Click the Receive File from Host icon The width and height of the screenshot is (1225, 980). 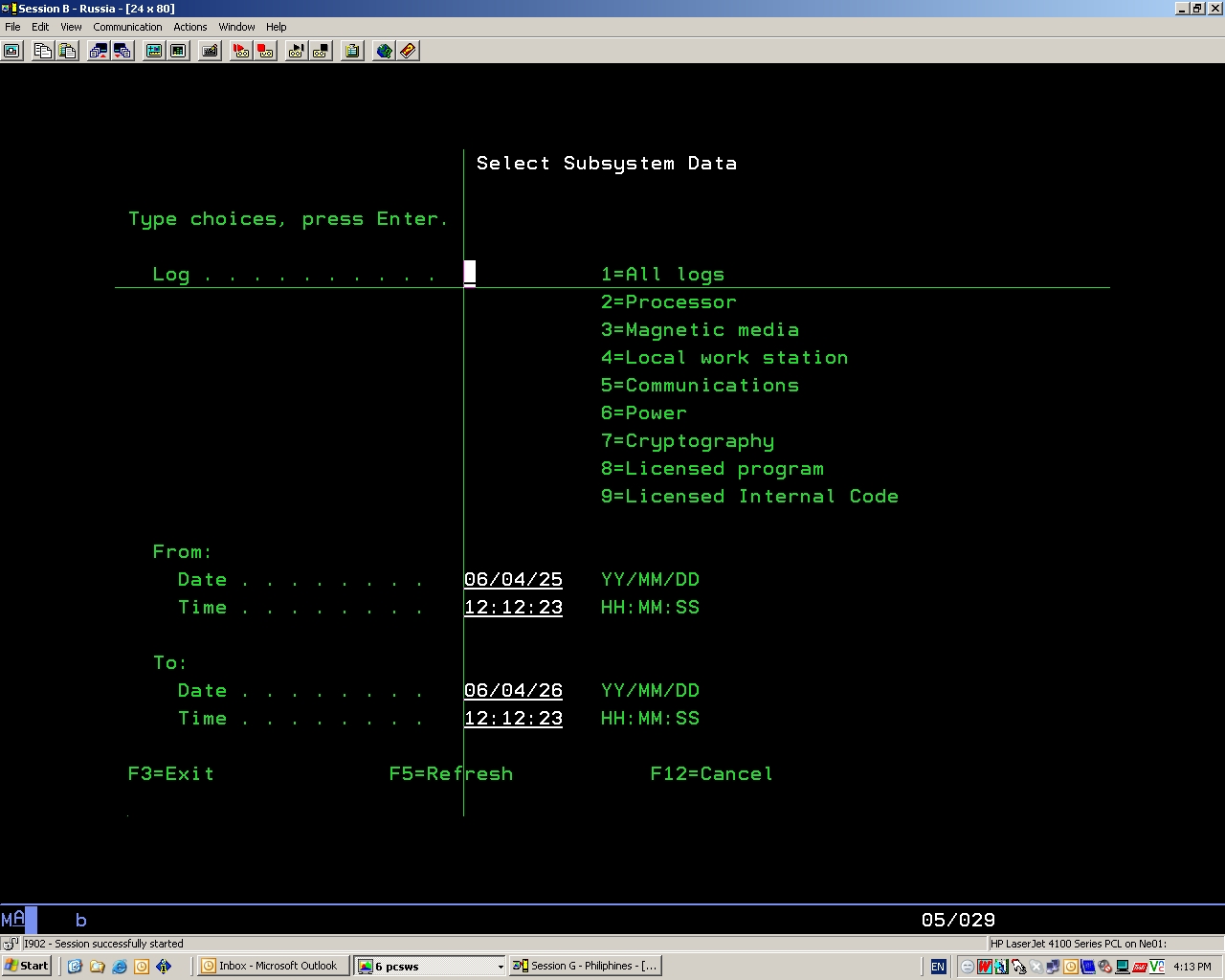pos(122,51)
